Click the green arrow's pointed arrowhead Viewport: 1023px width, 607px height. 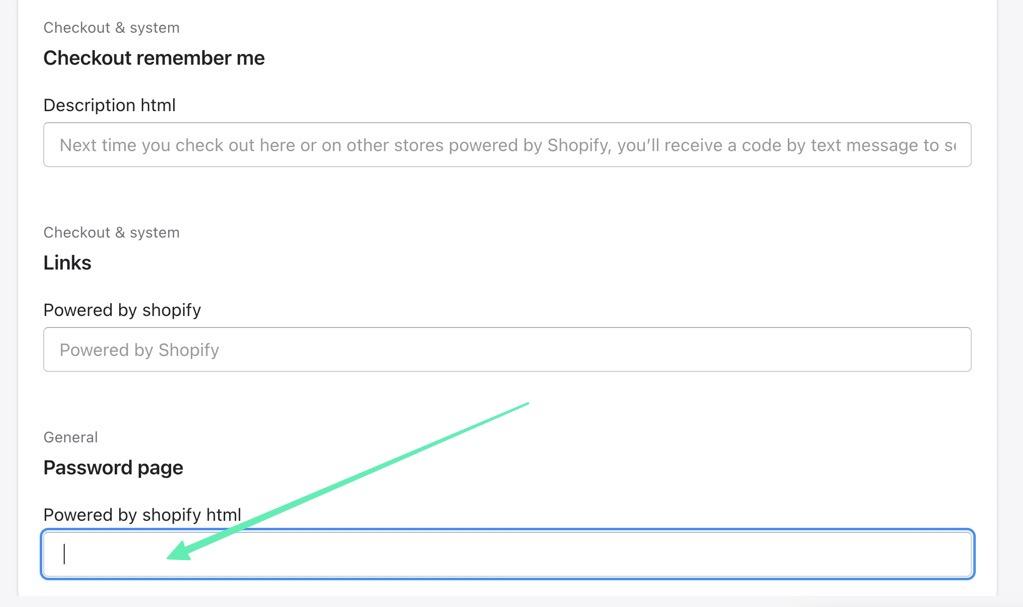[172, 555]
